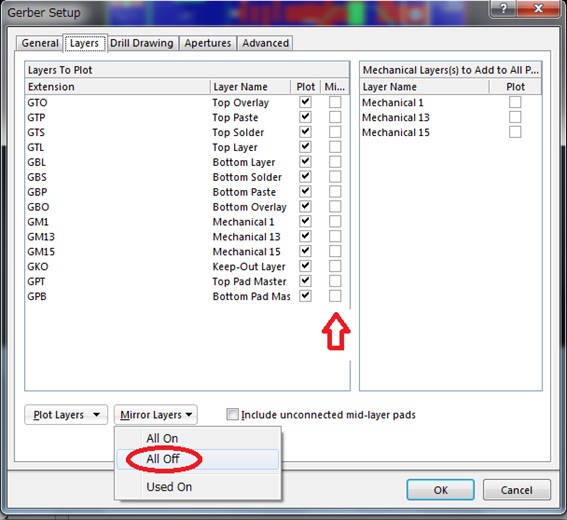The width and height of the screenshot is (567, 520).
Task: Go to the Advanced tab
Action: tap(265, 43)
